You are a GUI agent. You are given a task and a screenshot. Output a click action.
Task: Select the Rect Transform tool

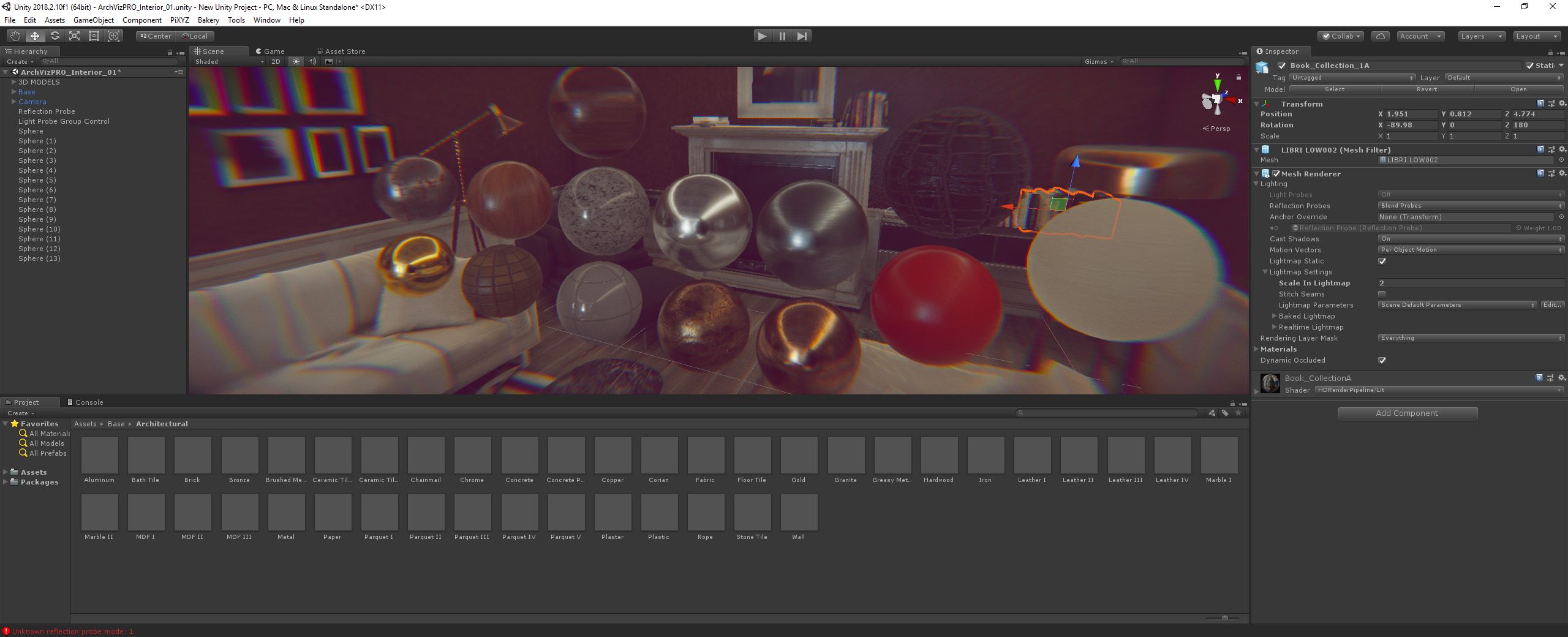coord(94,36)
